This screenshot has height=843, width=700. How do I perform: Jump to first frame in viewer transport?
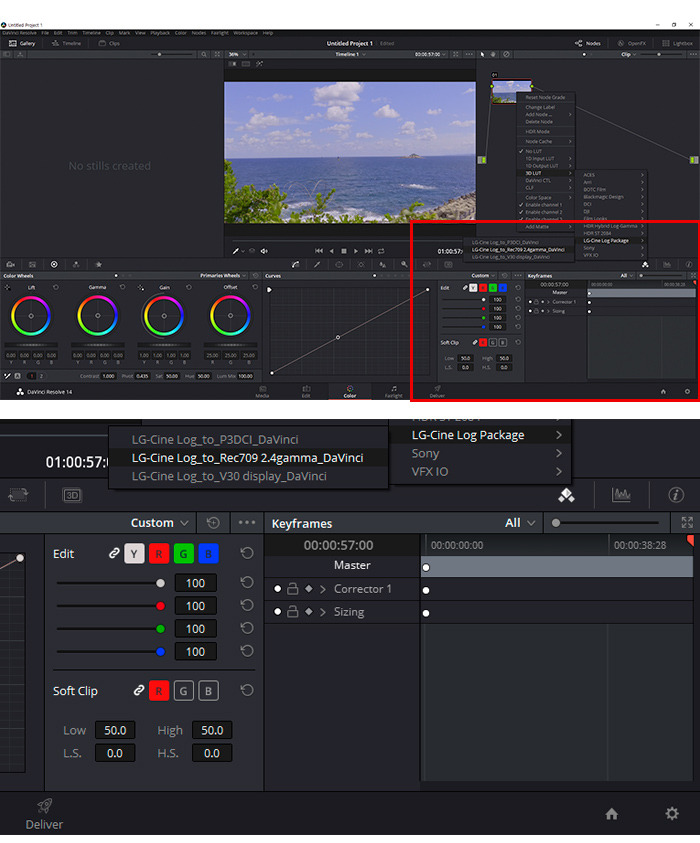pyautogui.click(x=319, y=251)
